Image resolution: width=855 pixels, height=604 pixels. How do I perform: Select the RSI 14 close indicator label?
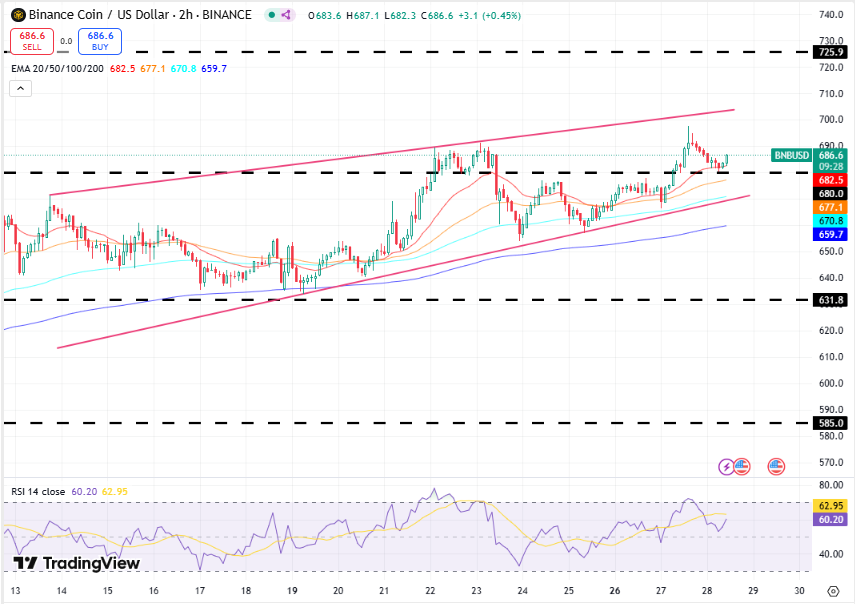tap(38, 492)
